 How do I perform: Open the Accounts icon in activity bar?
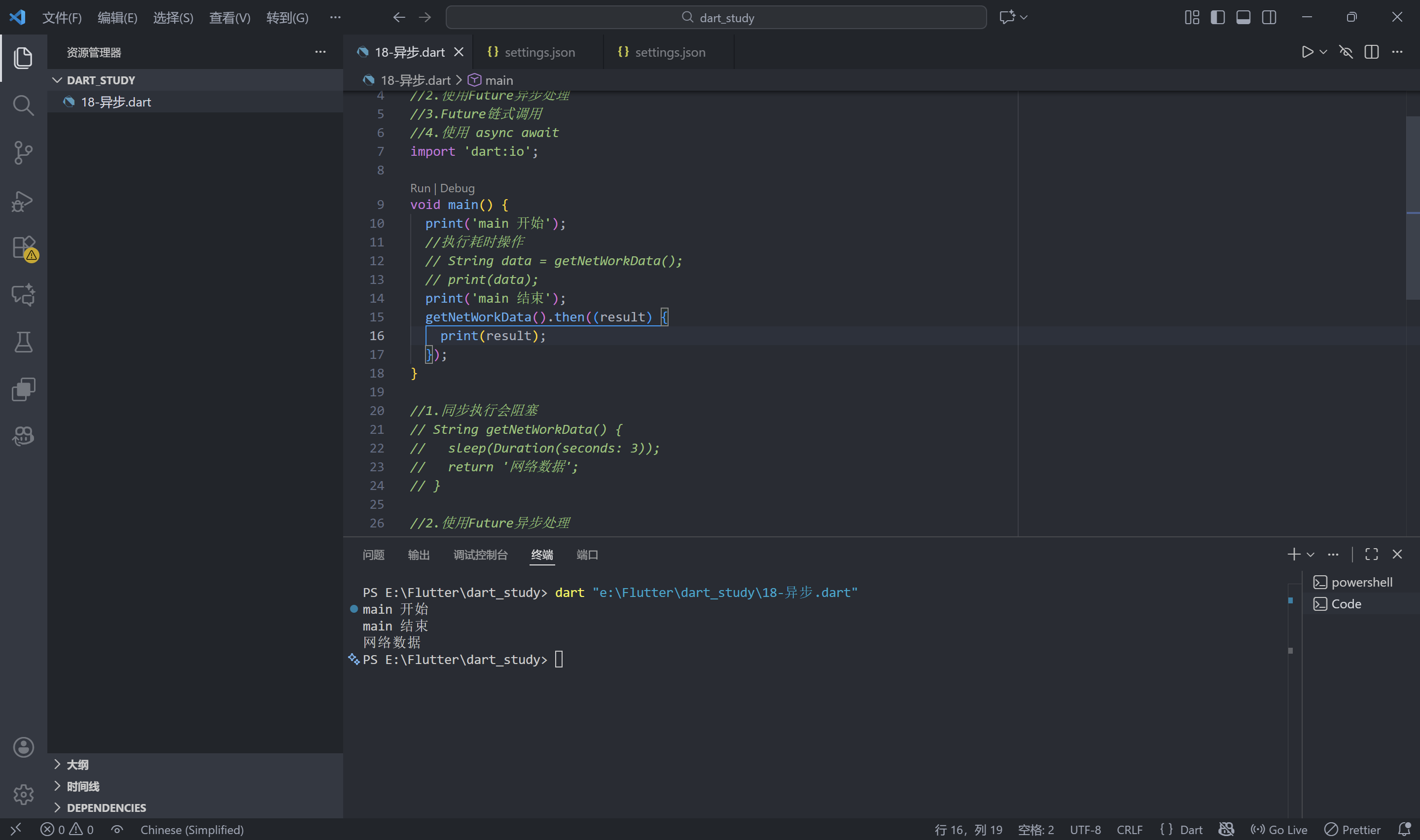tap(23, 747)
